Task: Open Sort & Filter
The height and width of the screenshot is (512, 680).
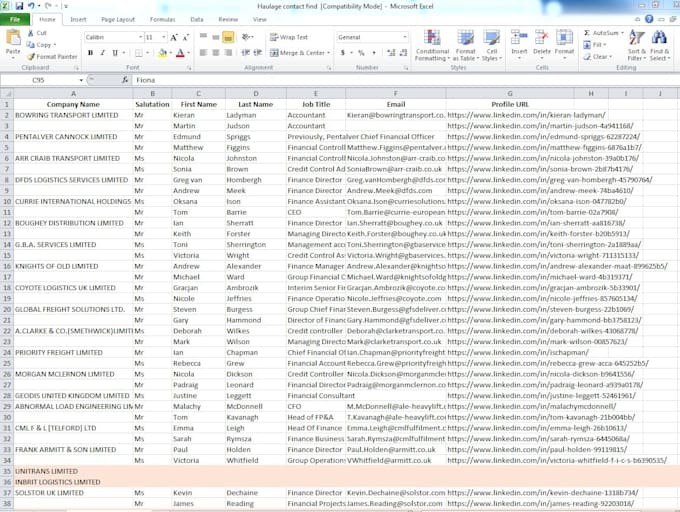Action: [x=637, y=46]
